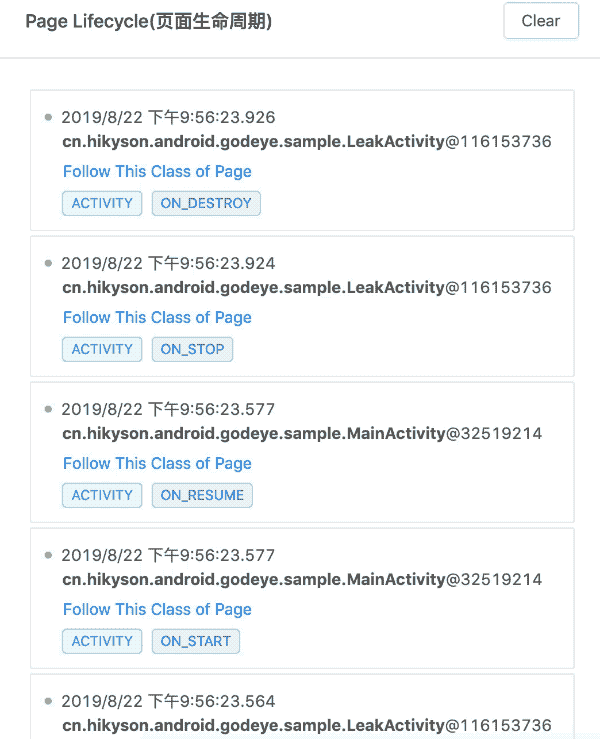Viewport: 600px width, 739px height.
Task: Select the ON_RESUME tag
Action: [x=202, y=495]
